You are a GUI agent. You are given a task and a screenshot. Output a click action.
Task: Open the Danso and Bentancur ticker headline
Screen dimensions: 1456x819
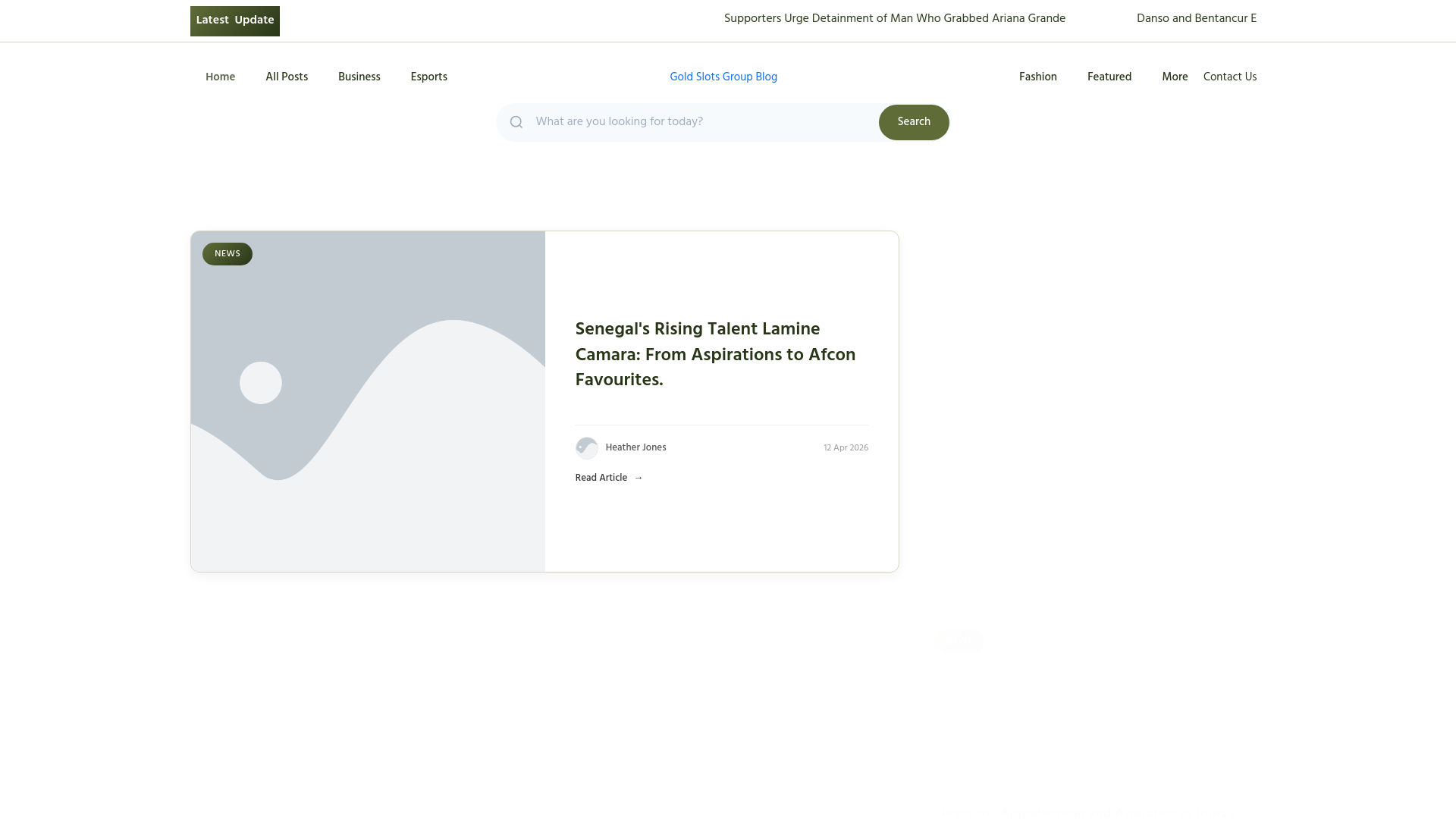(1197, 19)
